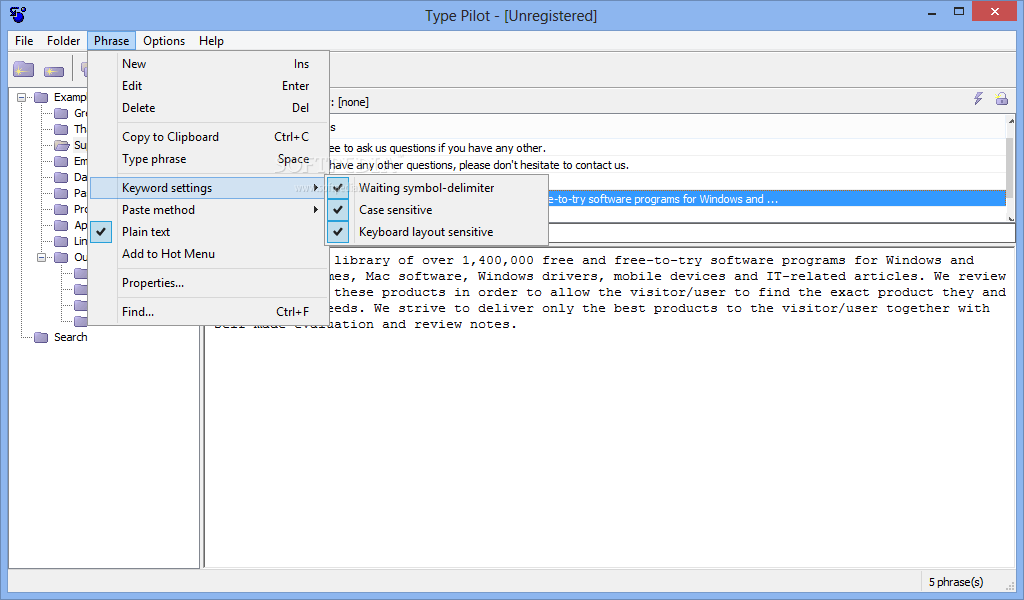This screenshot has height=600, width=1024.
Task: Open the Folder menu
Action: (x=63, y=40)
